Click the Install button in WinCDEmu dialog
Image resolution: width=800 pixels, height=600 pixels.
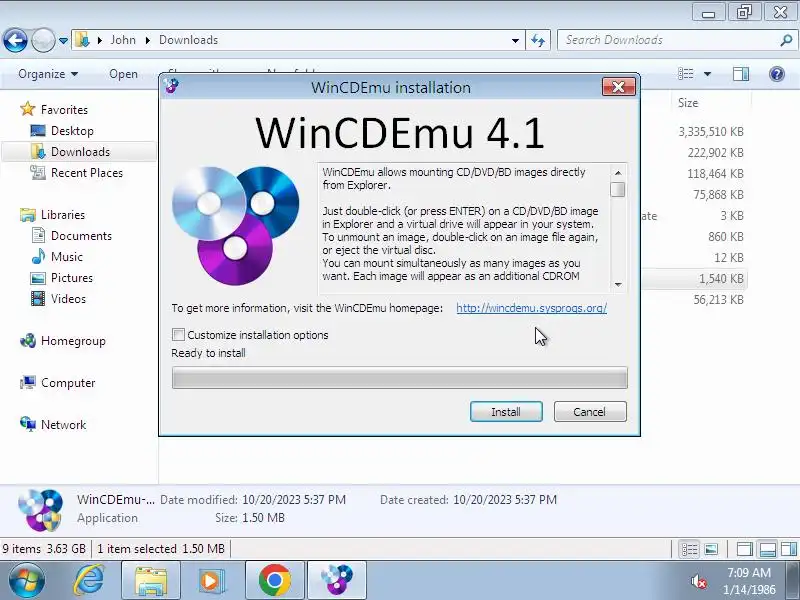tap(506, 412)
